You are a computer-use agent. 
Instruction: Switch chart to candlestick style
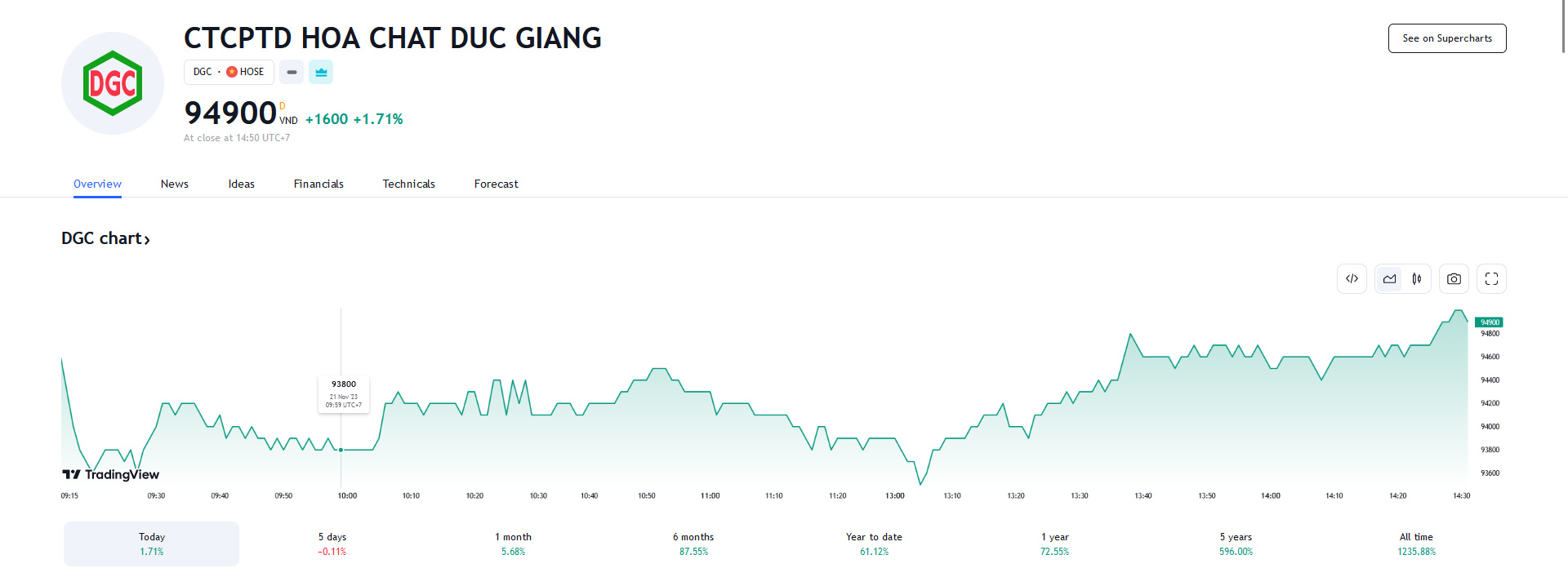(x=1417, y=278)
